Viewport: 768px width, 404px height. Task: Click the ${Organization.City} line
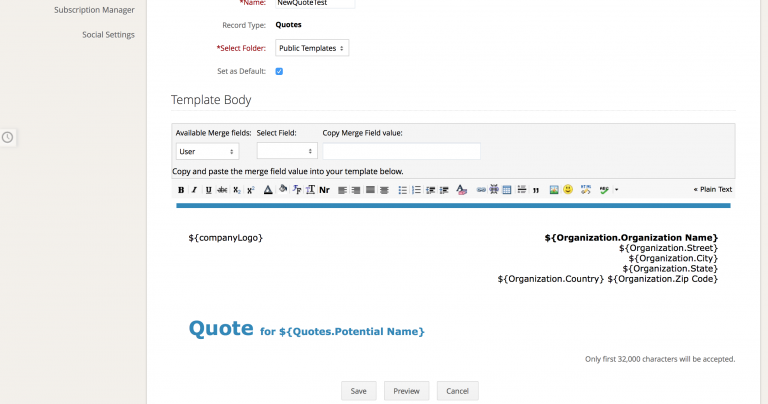(x=673, y=258)
